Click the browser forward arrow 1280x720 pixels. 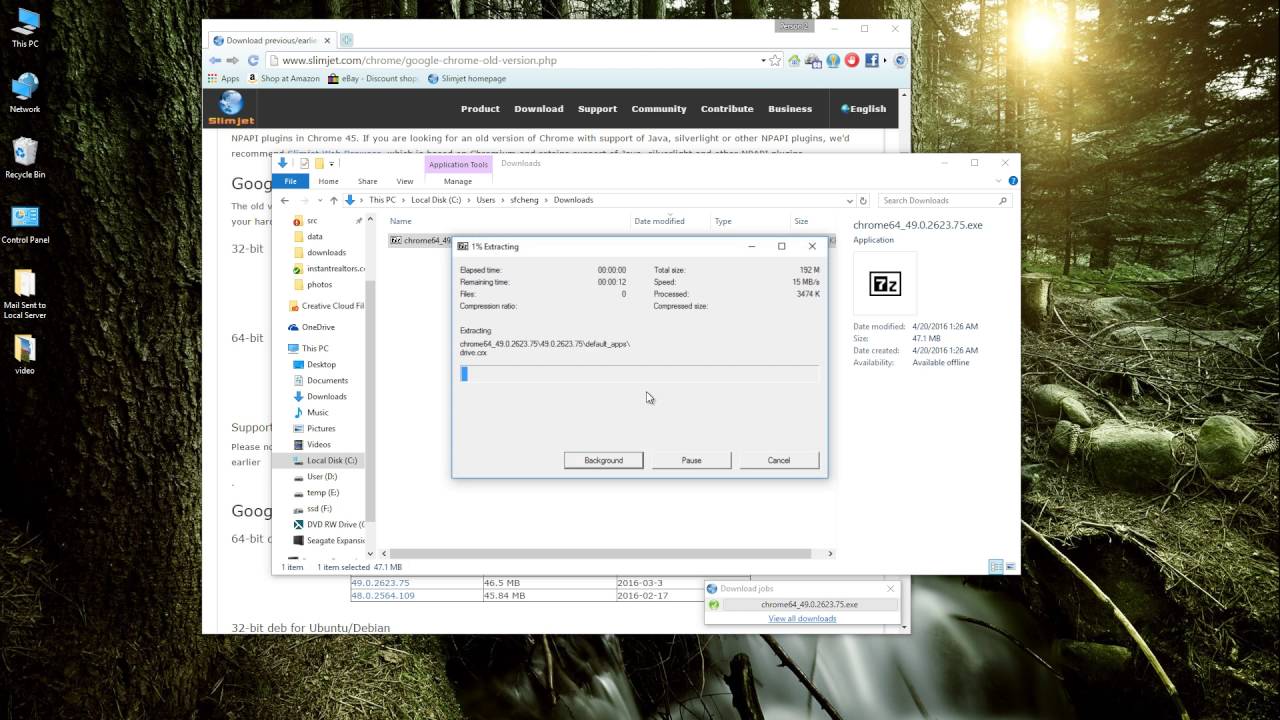coord(233,60)
